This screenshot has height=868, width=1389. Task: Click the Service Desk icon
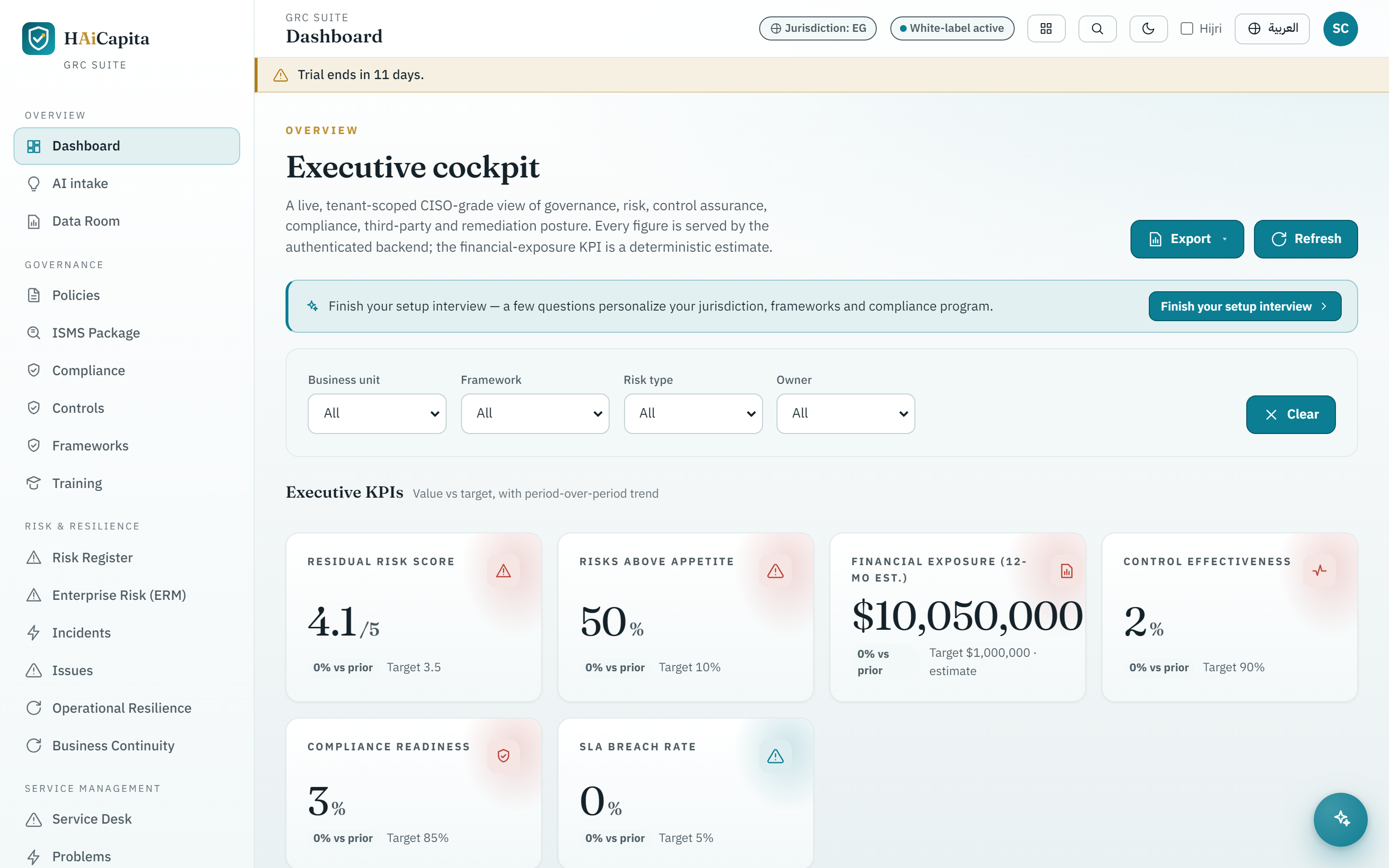click(x=34, y=819)
